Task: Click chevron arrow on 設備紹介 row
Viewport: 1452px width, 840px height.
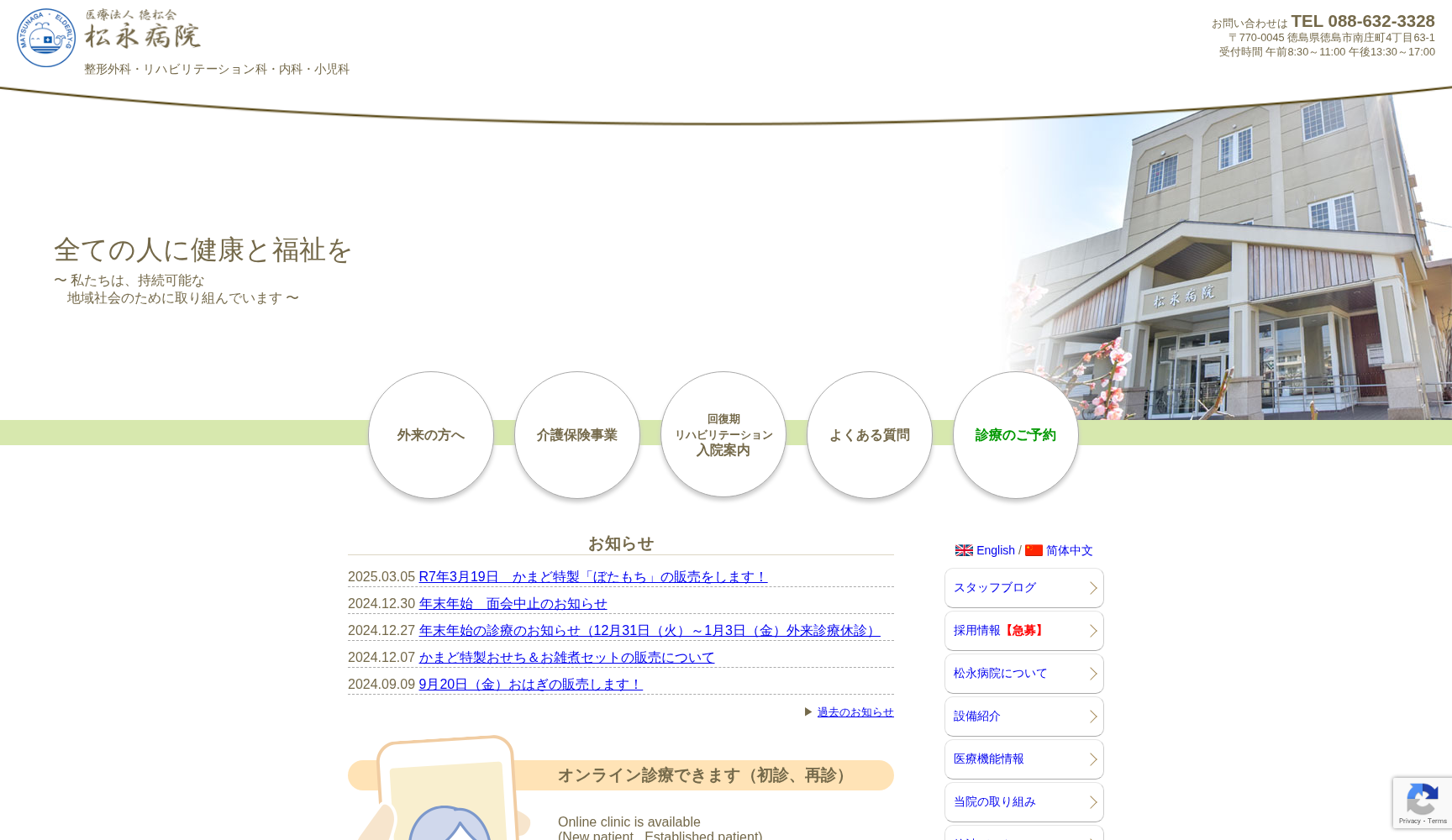Action: click(x=1093, y=717)
